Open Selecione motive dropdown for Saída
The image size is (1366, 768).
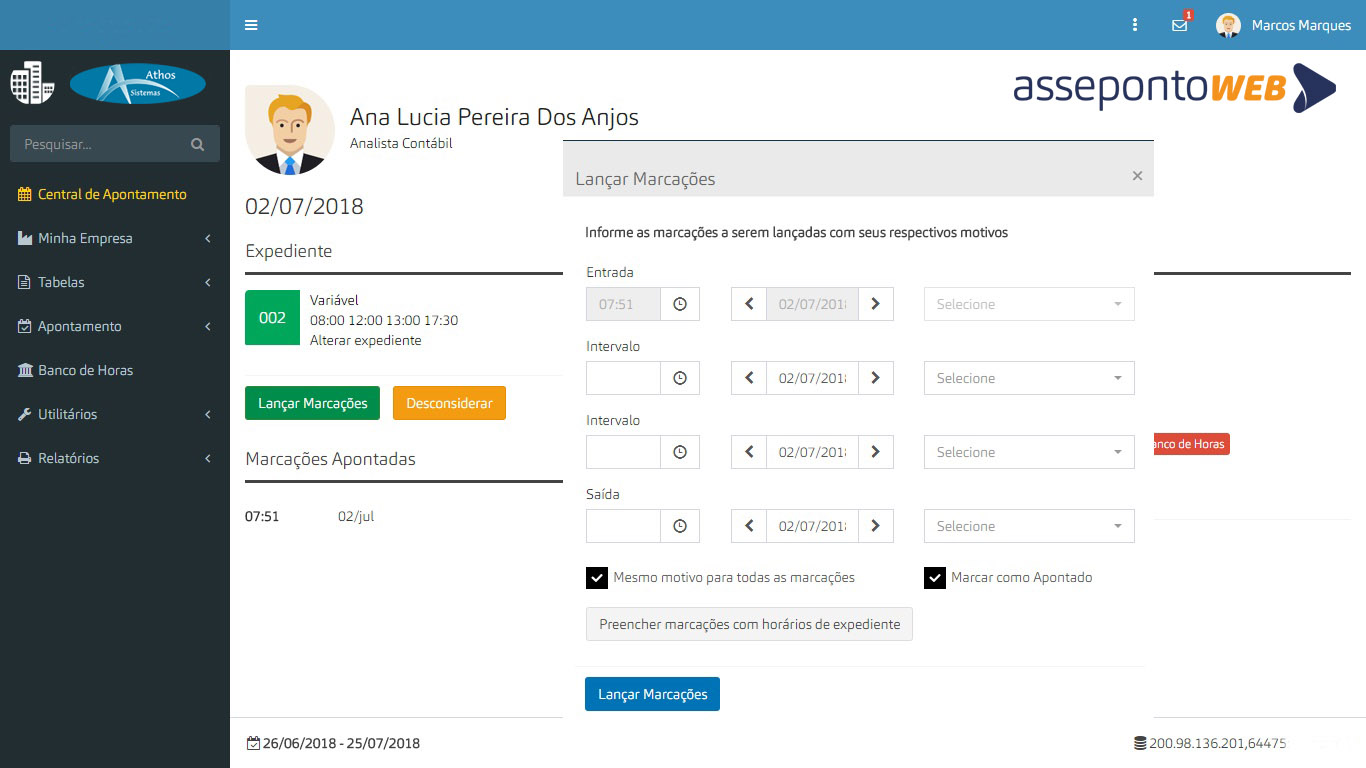(x=1029, y=526)
